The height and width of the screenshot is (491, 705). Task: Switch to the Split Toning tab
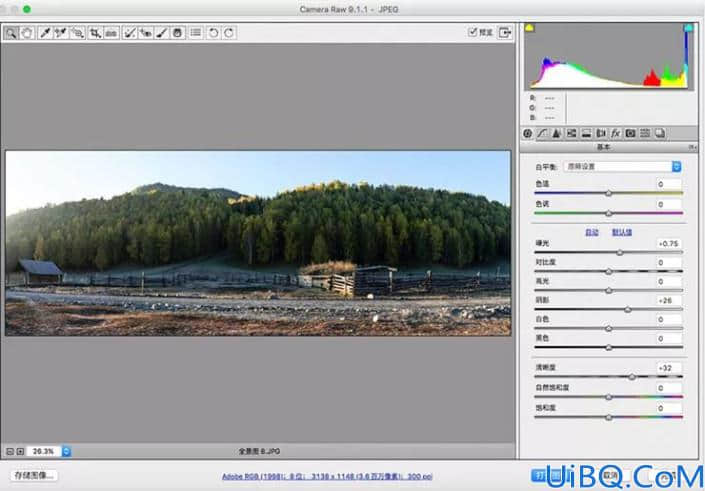coord(586,134)
